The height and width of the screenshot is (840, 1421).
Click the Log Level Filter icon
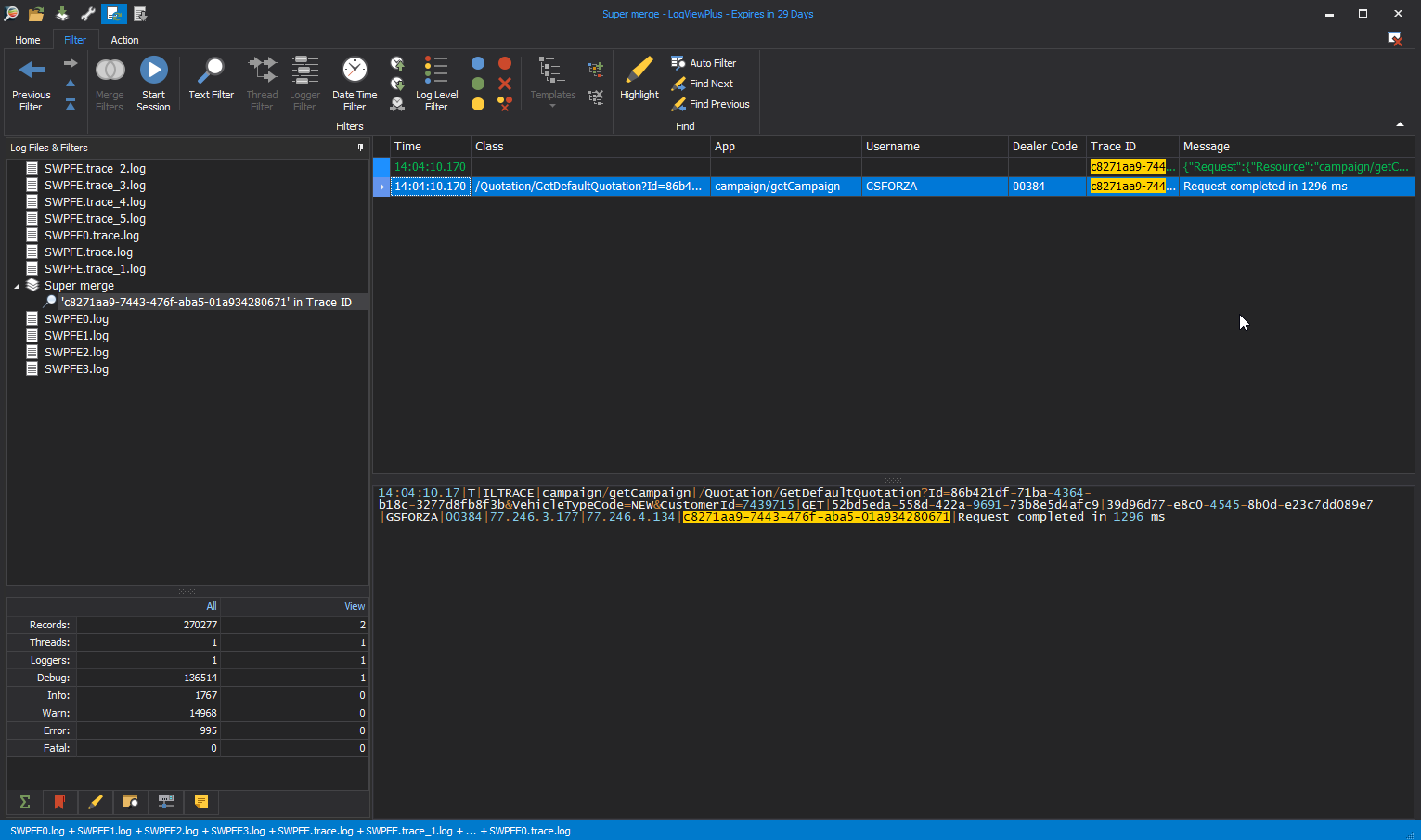[436, 71]
